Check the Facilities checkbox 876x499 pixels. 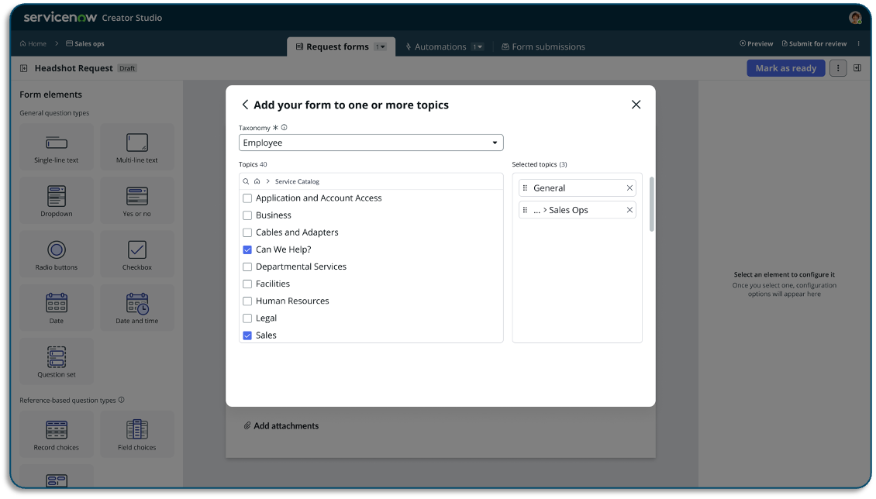(247, 284)
